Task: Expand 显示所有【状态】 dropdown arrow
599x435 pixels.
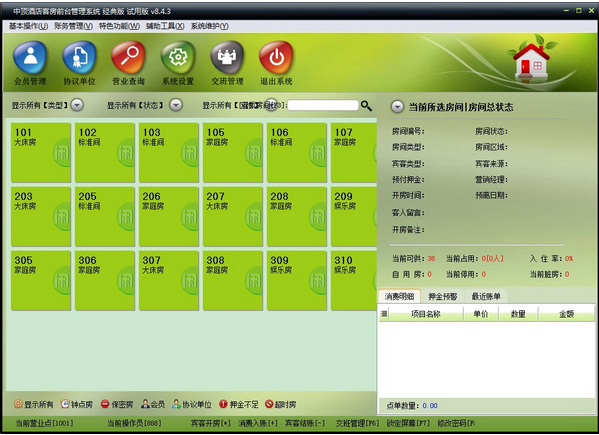Action: (x=176, y=105)
